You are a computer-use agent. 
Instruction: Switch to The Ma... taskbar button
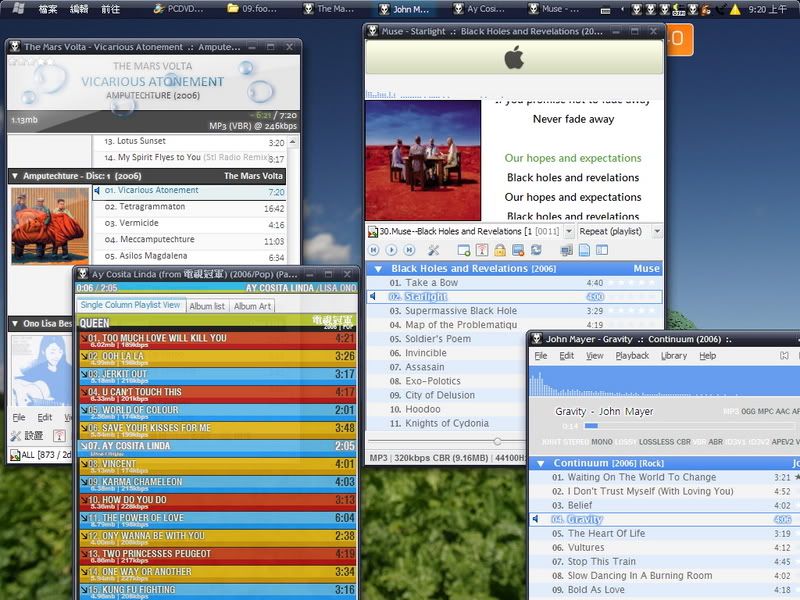(329, 9)
